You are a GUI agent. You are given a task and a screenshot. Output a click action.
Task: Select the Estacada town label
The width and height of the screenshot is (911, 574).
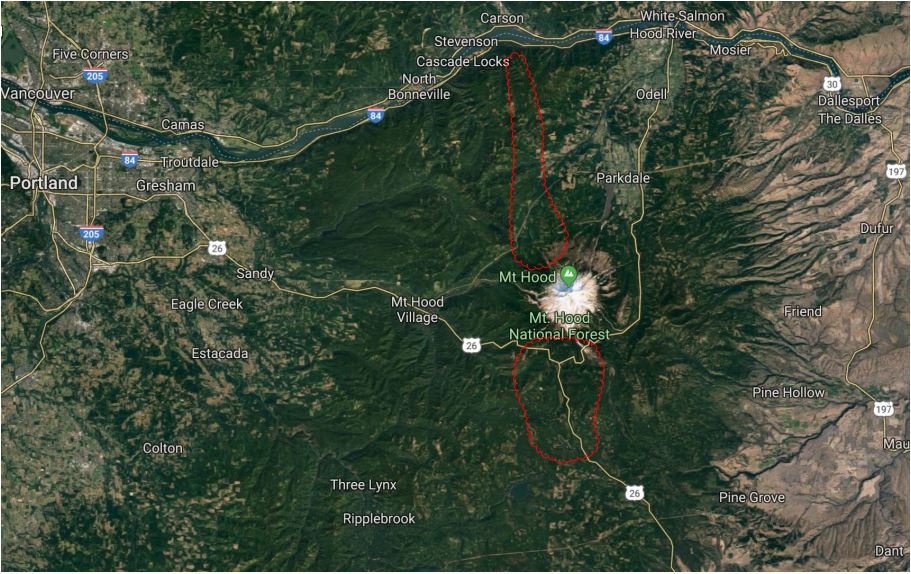coord(220,353)
